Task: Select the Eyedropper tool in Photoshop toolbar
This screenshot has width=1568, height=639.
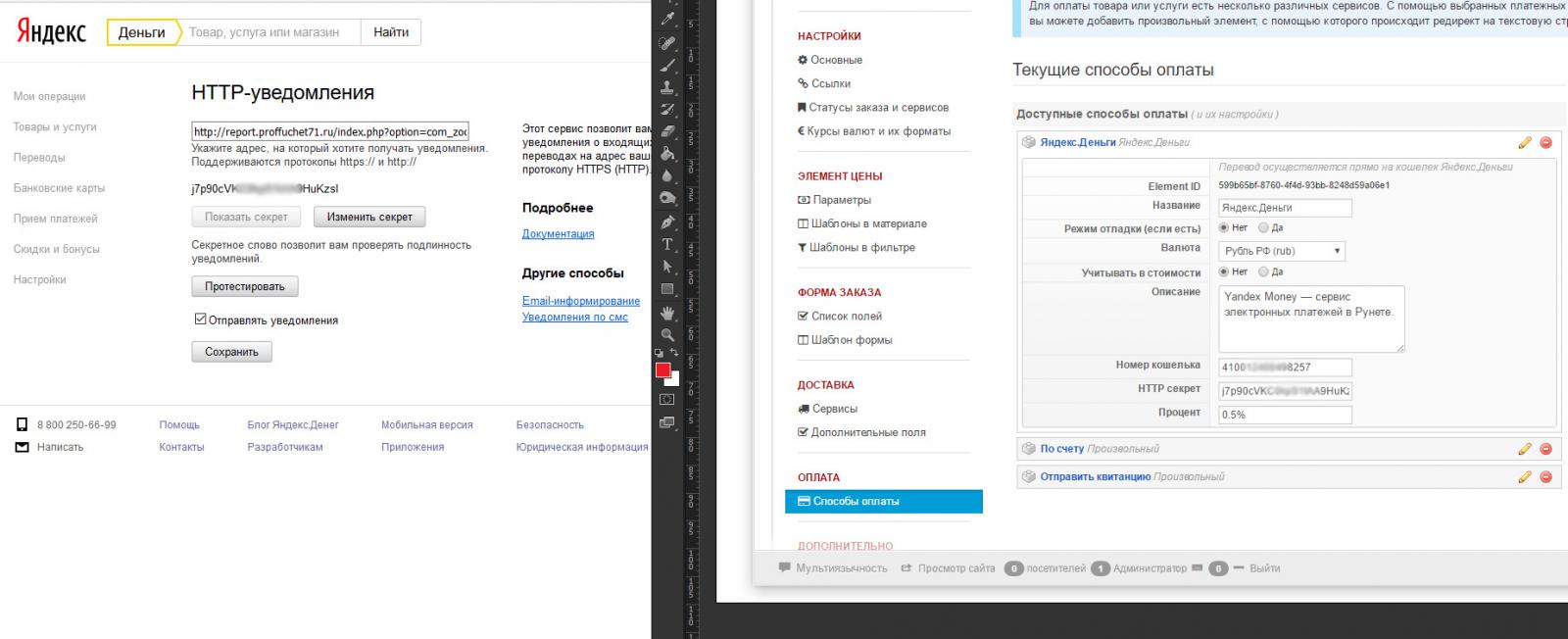Action: coord(667,19)
